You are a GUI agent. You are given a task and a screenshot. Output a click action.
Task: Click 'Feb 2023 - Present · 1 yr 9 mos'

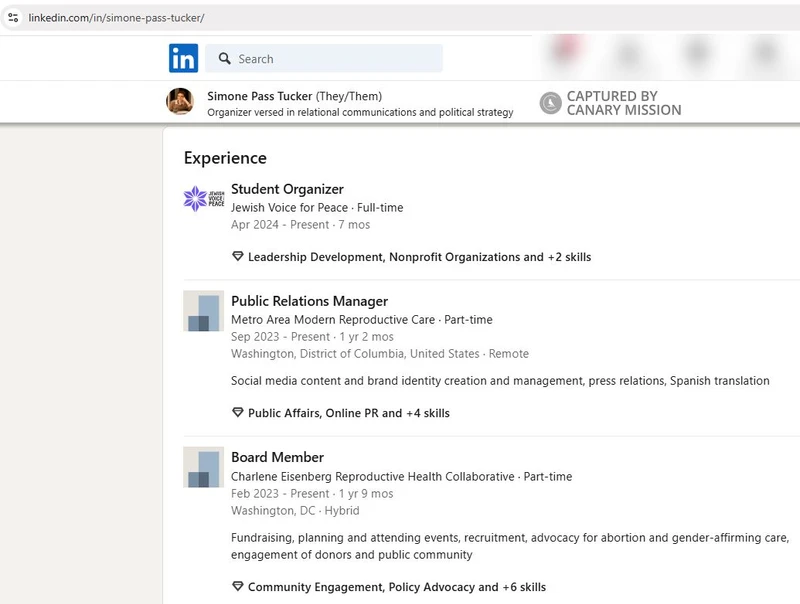tap(312, 494)
